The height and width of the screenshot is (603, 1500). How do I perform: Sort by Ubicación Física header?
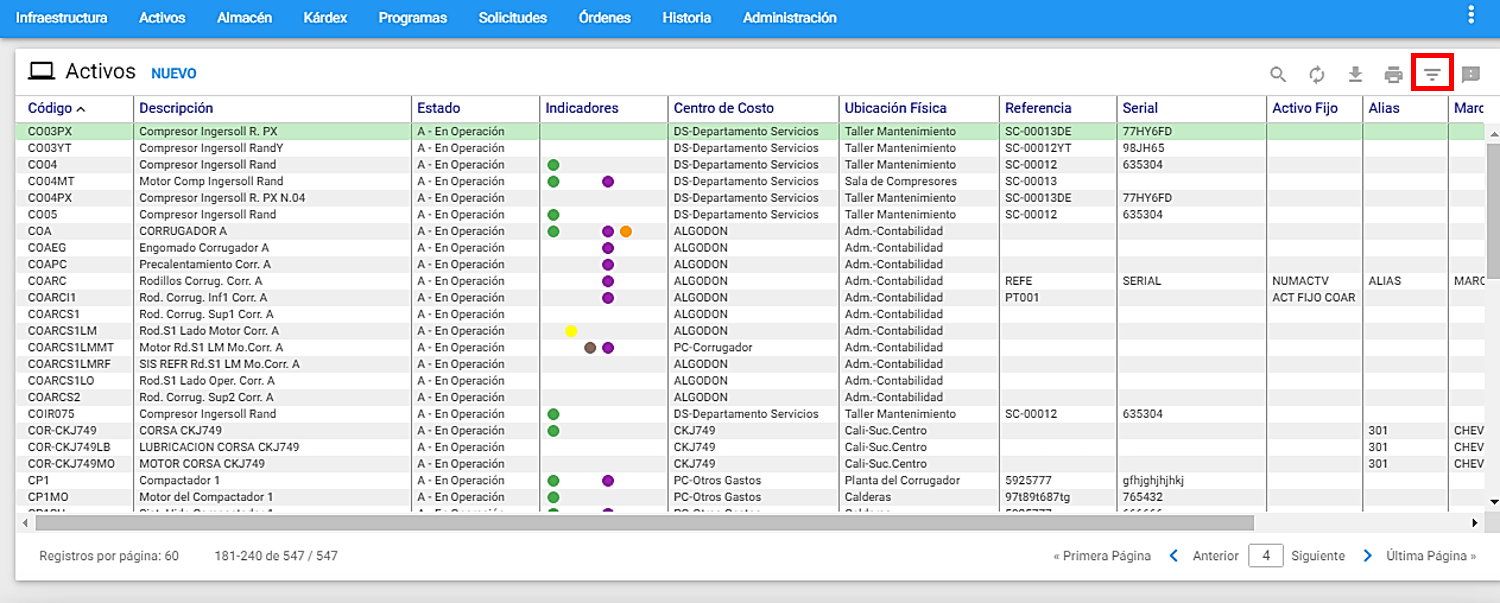[895, 108]
